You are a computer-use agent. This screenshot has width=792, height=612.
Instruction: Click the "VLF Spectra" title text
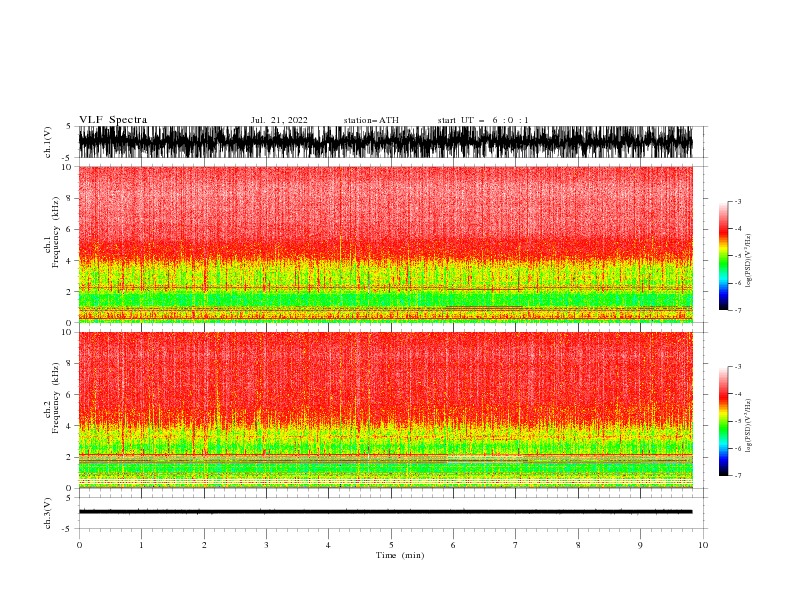(113, 120)
